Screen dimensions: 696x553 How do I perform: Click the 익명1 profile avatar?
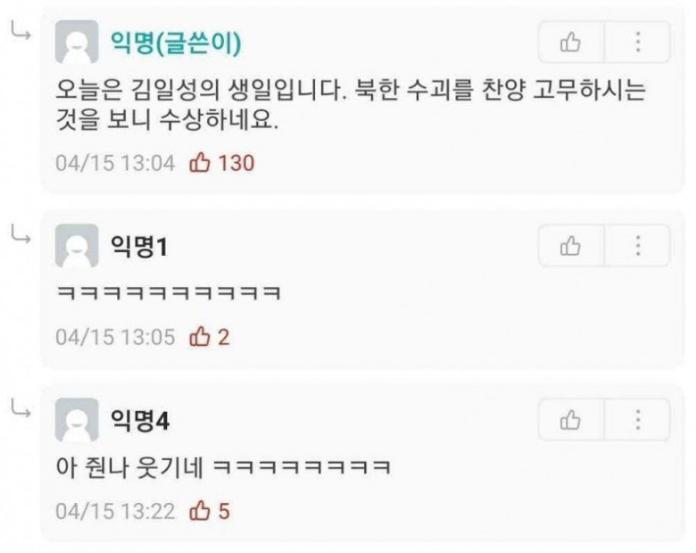pyautogui.click(x=77, y=245)
